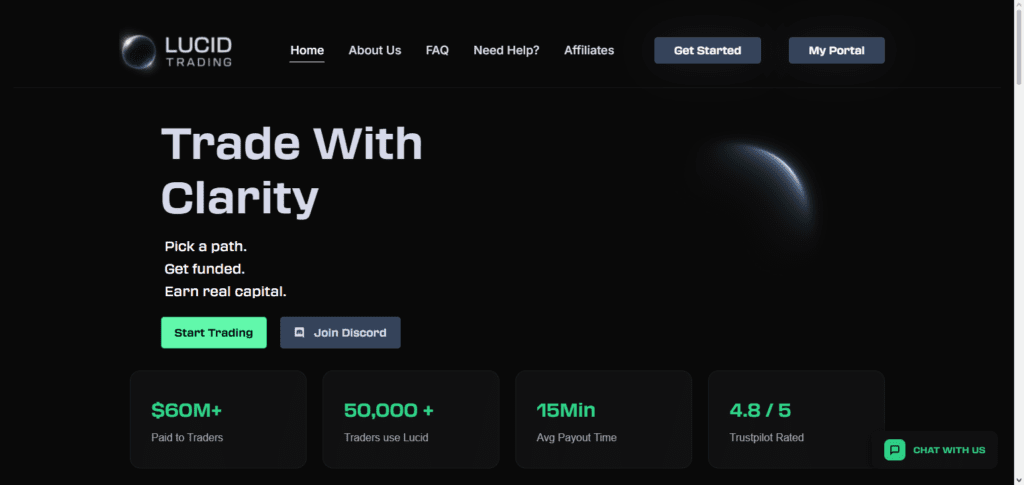This screenshot has width=1024, height=485.
Task: Click the Trustpilot Rated label
Action: point(767,437)
